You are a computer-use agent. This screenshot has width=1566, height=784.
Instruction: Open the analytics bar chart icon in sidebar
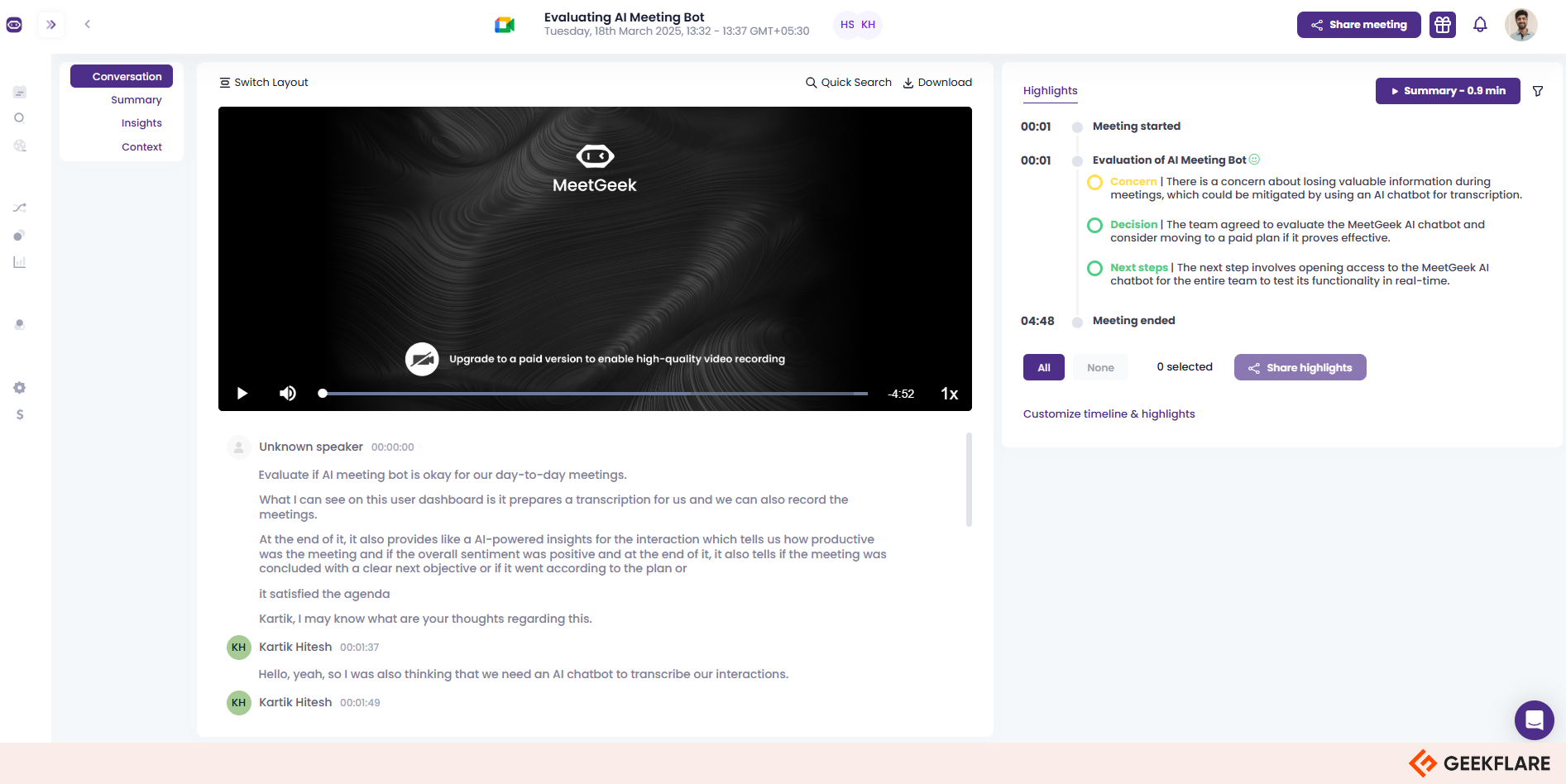pyautogui.click(x=19, y=261)
